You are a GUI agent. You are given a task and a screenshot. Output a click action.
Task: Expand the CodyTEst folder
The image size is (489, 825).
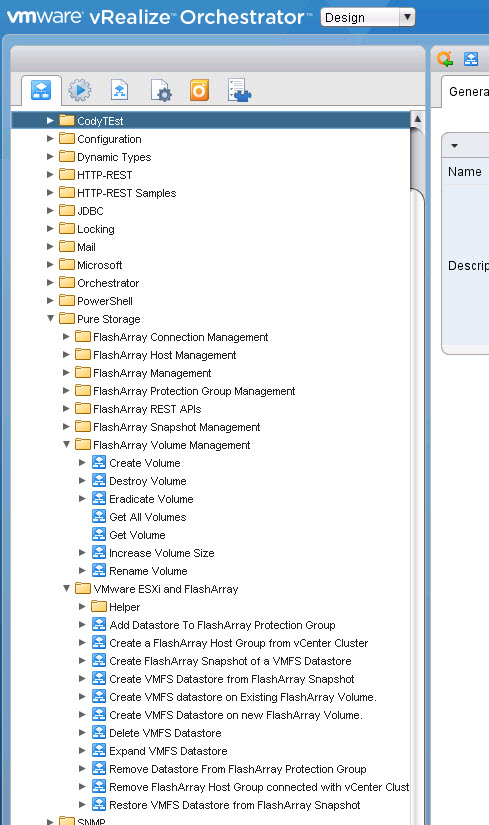click(50, 120)
